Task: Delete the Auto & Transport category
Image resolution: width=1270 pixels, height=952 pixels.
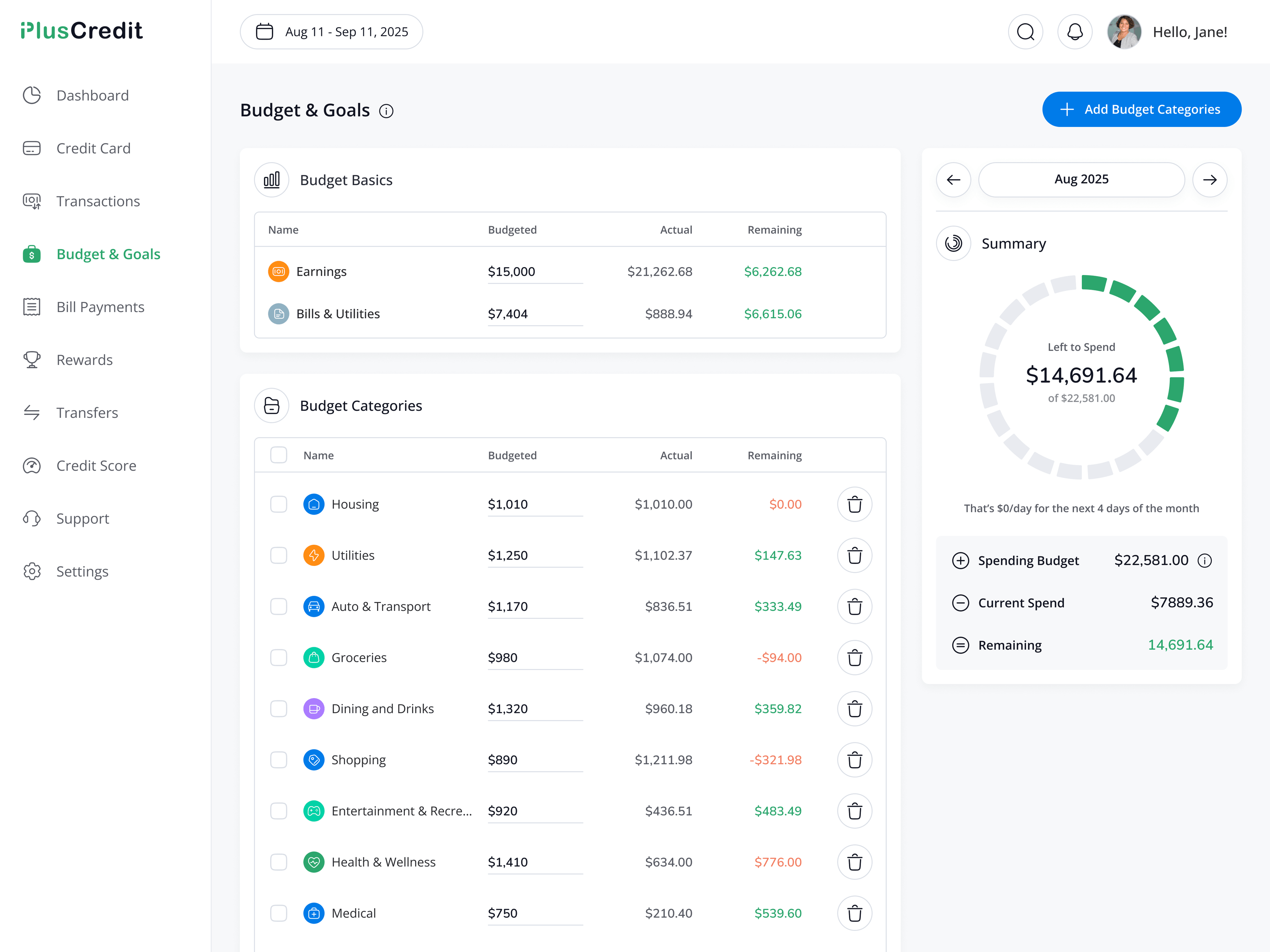Action: coord(854,607)
